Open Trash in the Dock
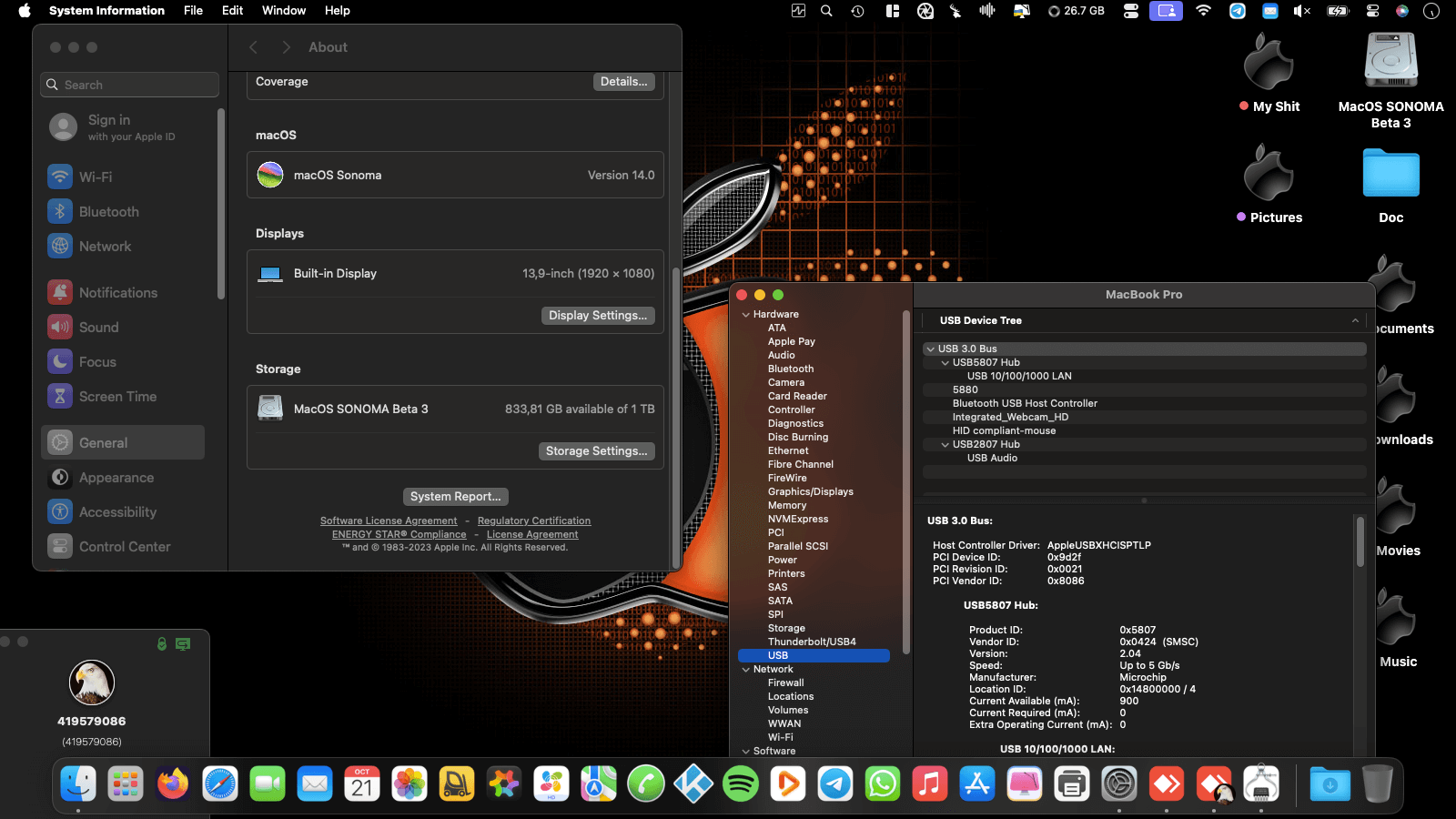 coord(1378,784)
